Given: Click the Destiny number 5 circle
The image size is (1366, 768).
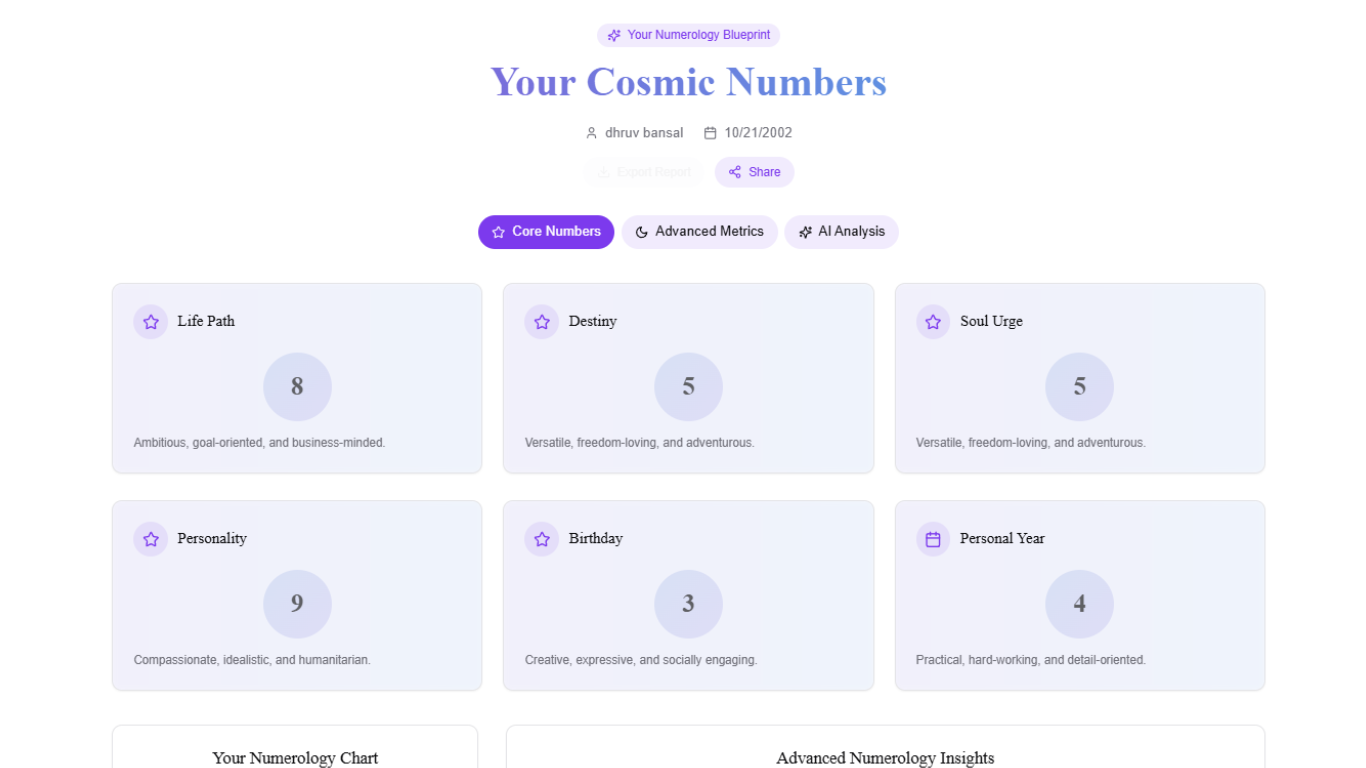Looking at the screenshot, I should click(x=688, y=387).
